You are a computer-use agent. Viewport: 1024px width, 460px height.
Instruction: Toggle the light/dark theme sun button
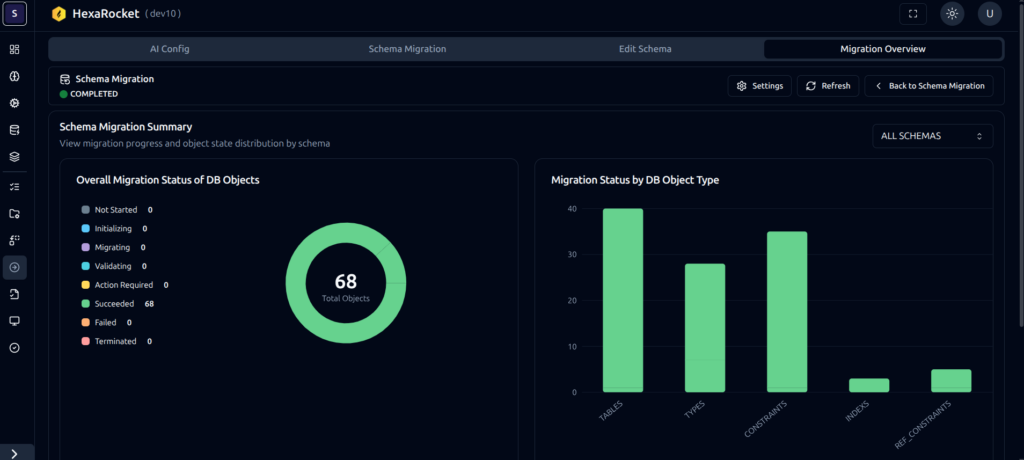[952, 14]
